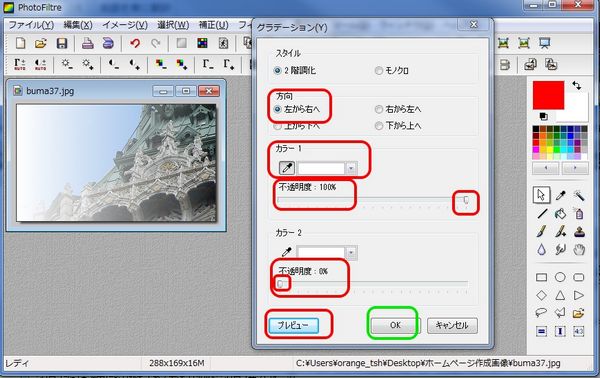Select the Triangle selection shape

tap(560, 295)
